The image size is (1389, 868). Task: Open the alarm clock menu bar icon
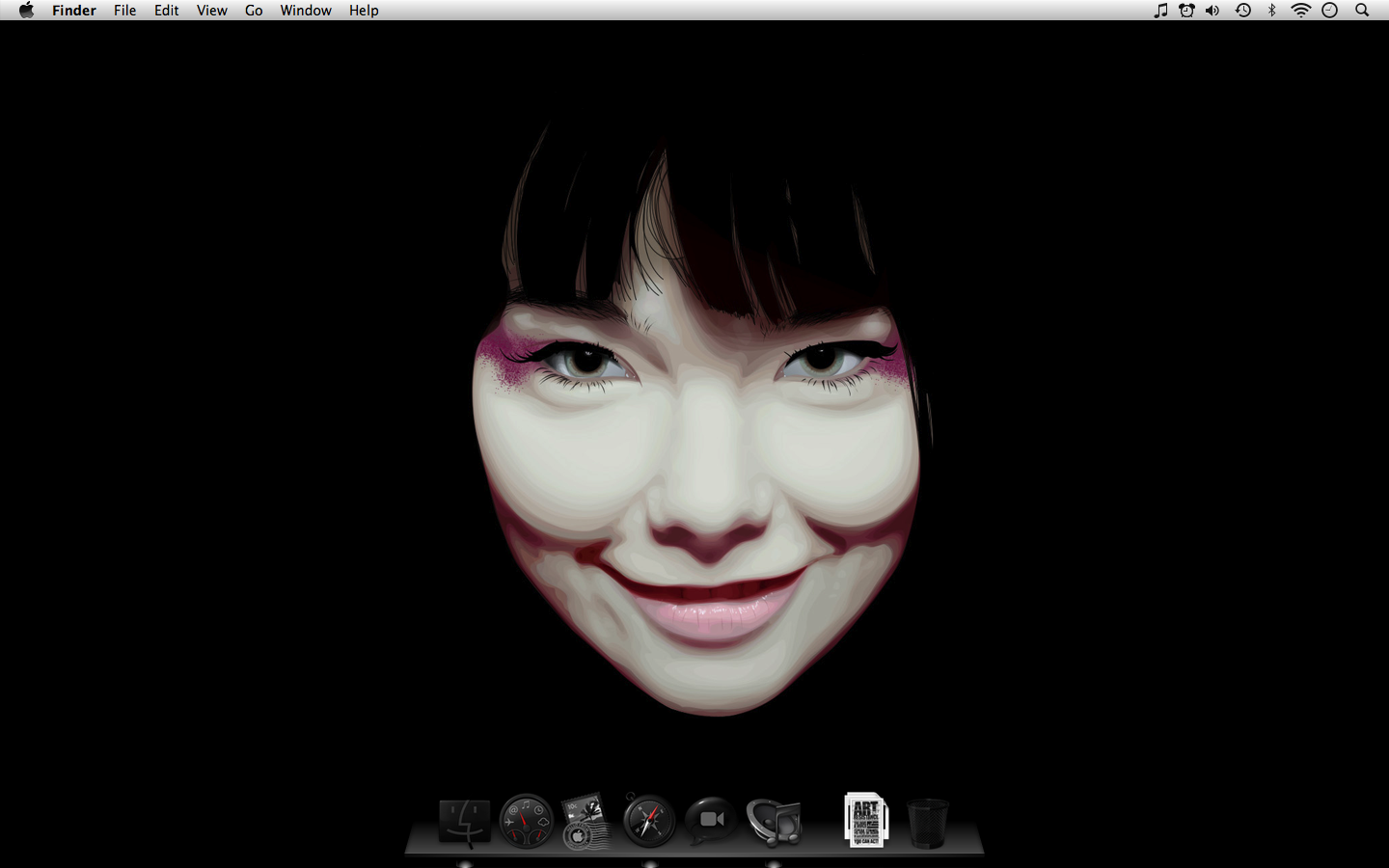(1186, 11)
